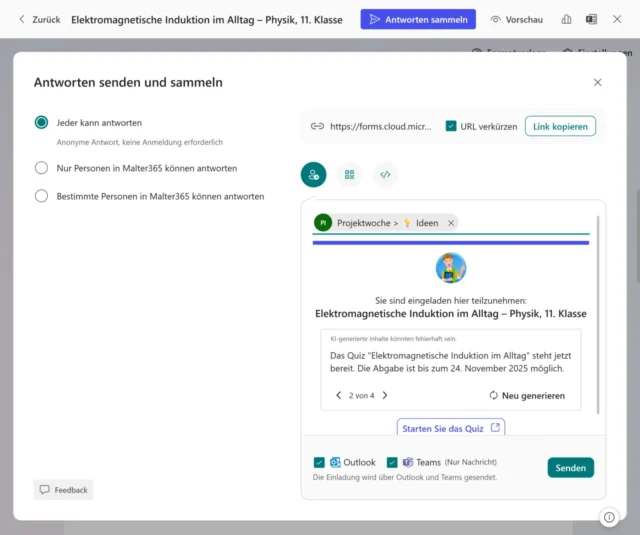Uncheck the URL verkürzen checkbox

[x=451, y=126]
